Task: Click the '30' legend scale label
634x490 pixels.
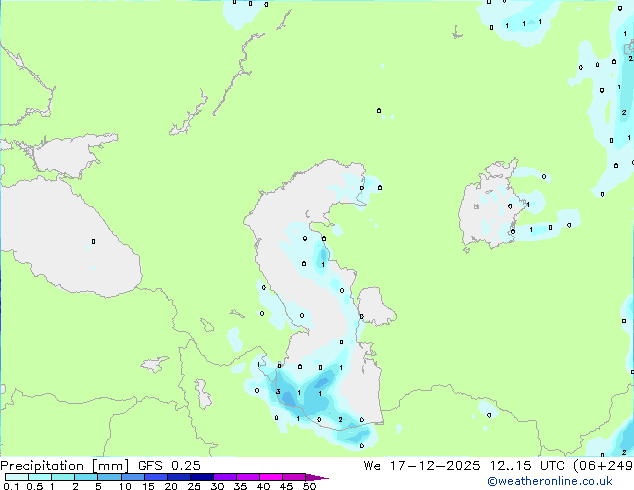Action: click(x=217, y=486)
